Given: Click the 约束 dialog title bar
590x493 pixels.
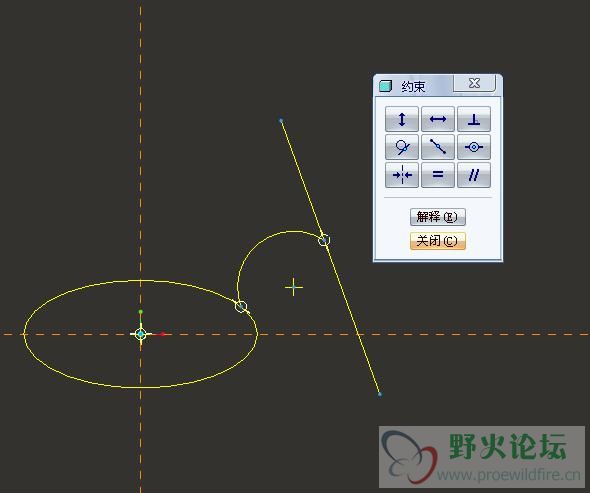Looking at the screenshot, I should click(x=414, y=86).
